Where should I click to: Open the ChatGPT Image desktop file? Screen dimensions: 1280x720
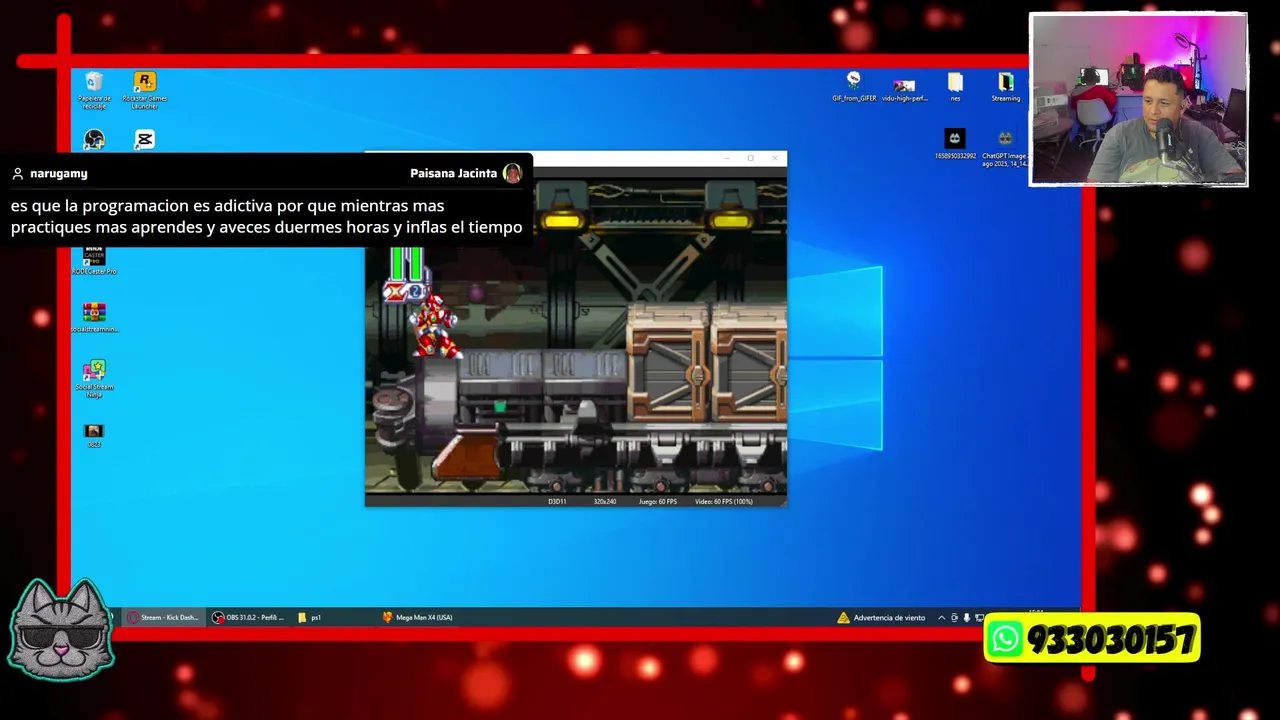1004,147
